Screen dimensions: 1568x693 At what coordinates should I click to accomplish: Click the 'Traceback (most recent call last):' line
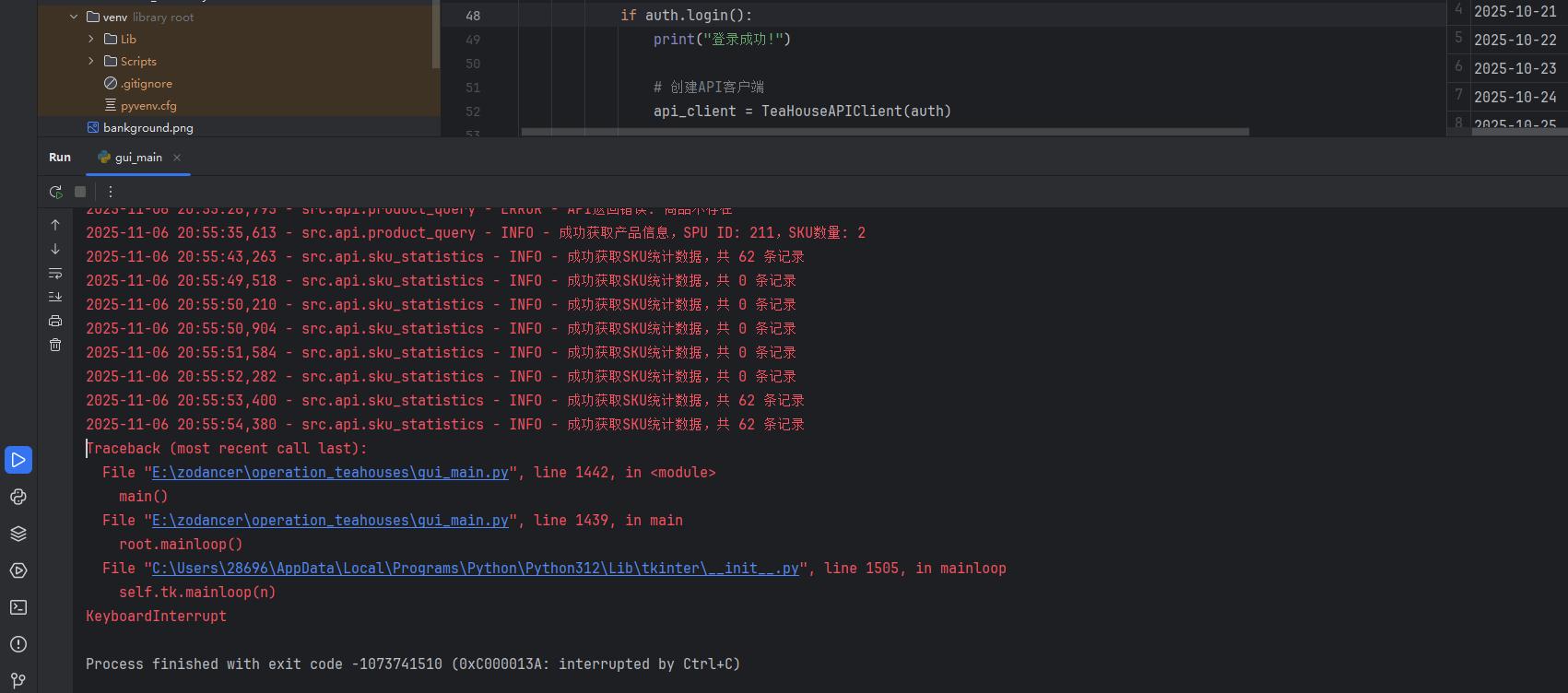pyautogui.click(x=227, y=449)
